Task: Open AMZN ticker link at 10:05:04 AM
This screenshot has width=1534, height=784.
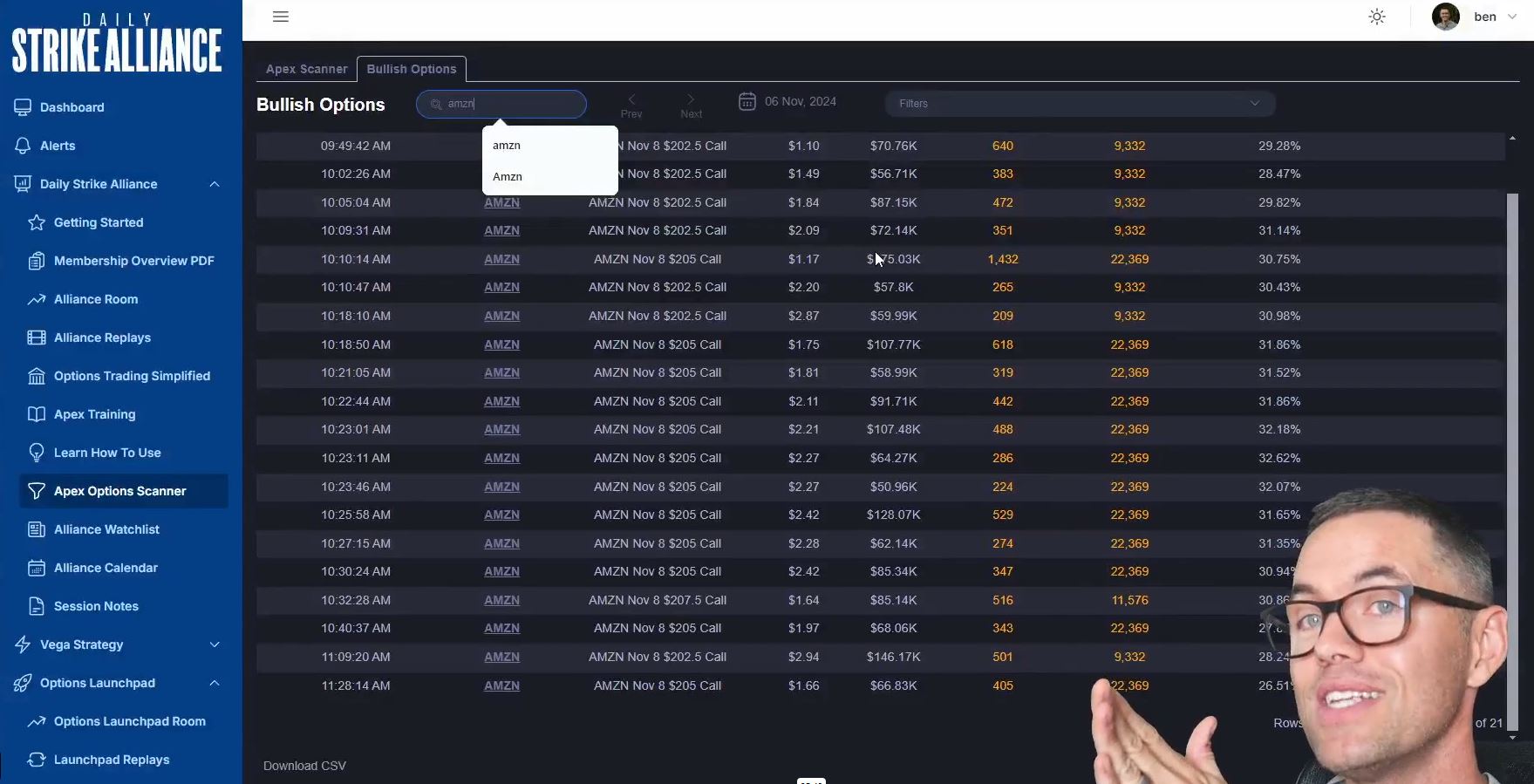Action: [501, 202]
